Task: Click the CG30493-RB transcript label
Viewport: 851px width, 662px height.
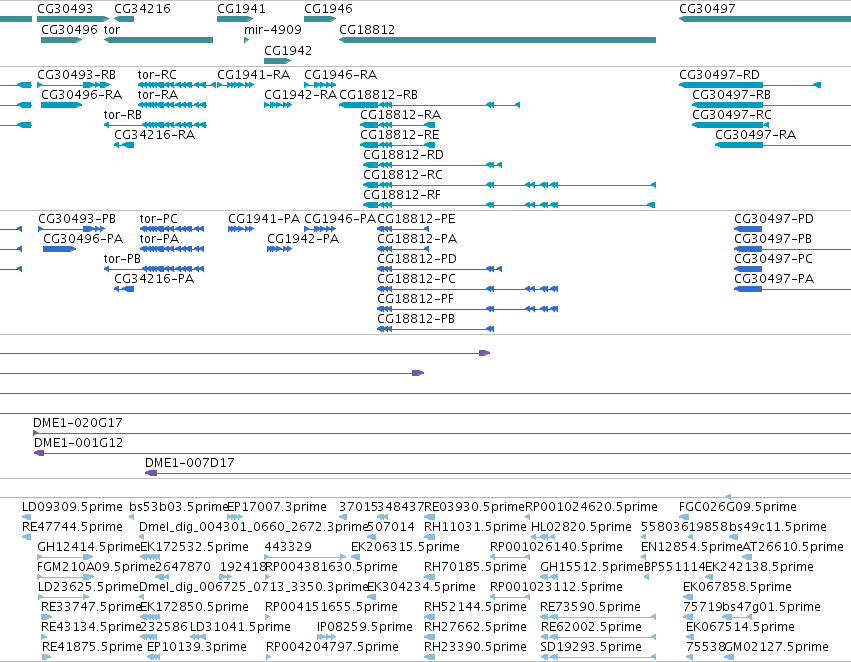Action: click(x=77, y=74)
